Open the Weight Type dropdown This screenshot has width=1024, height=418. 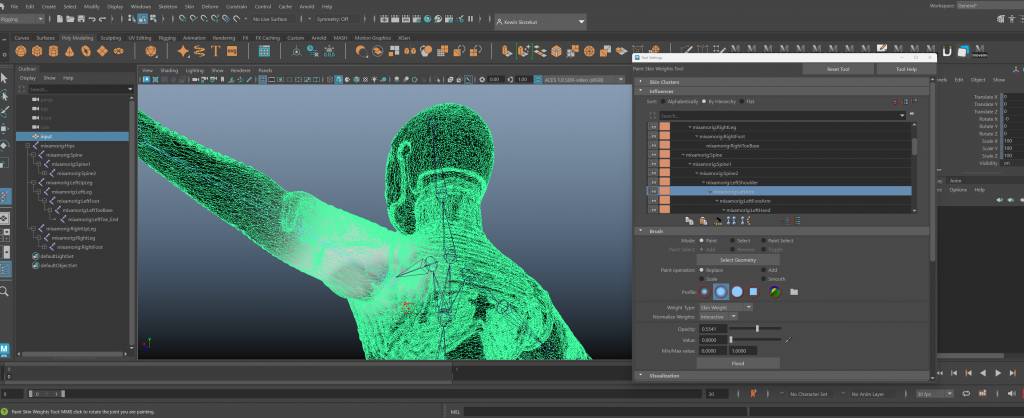pos(724,307)
